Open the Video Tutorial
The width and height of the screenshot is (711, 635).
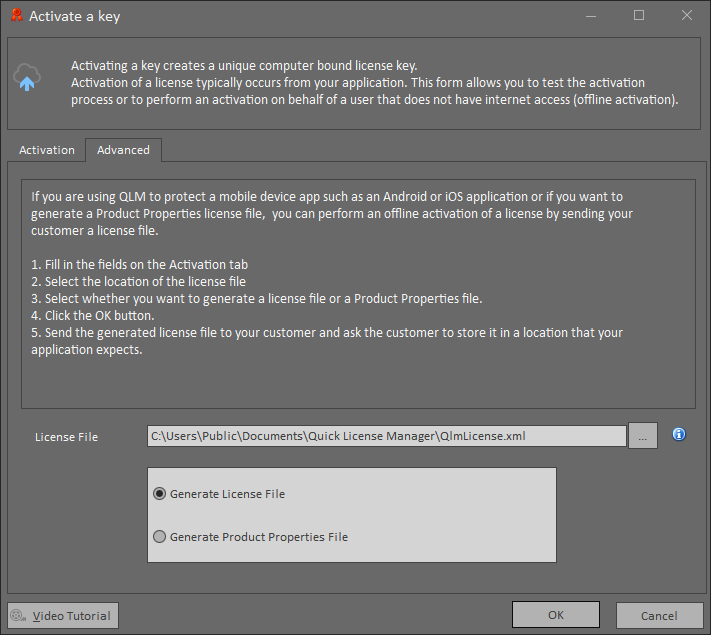63,615
